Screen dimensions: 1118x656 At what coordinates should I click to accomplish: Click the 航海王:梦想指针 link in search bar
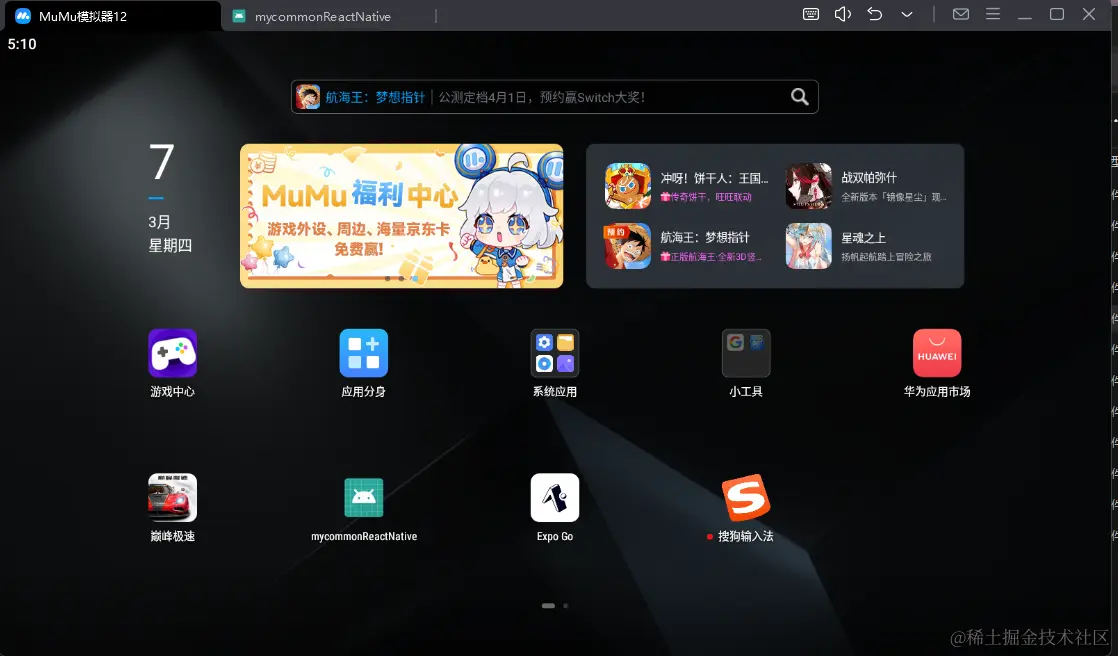click(375, 97)
